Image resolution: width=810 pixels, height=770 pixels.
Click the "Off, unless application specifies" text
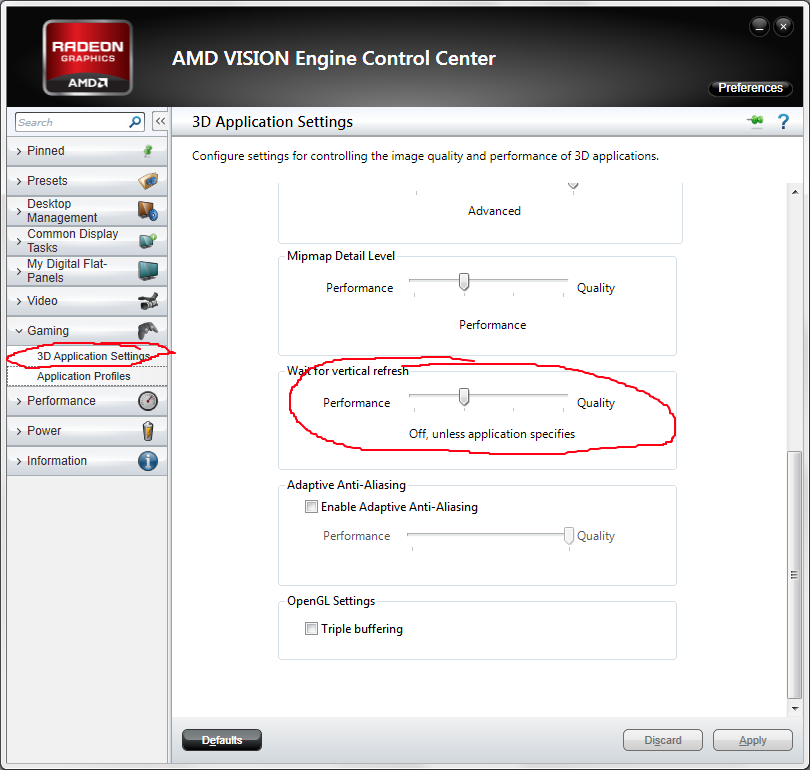[x=492, y=434]
